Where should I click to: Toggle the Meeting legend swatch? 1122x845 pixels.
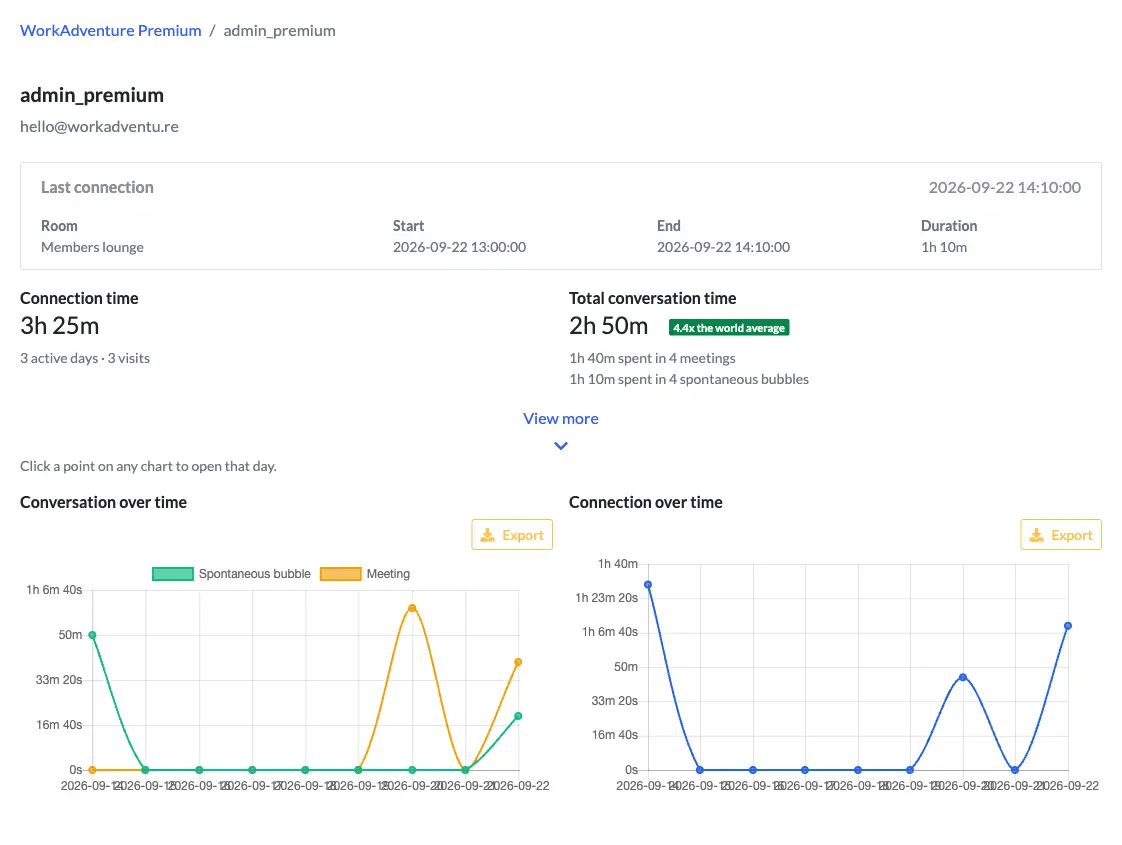coord(341,574)
